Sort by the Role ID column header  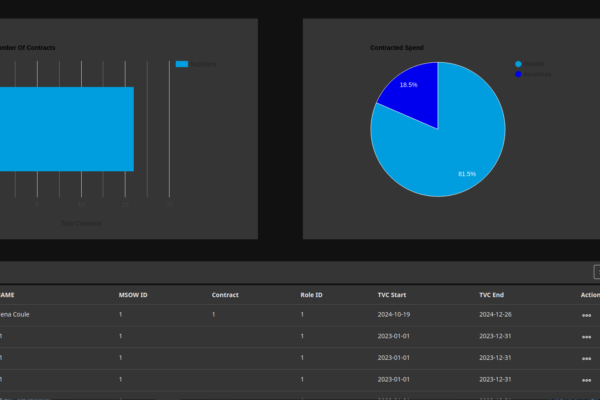(312, 295)
